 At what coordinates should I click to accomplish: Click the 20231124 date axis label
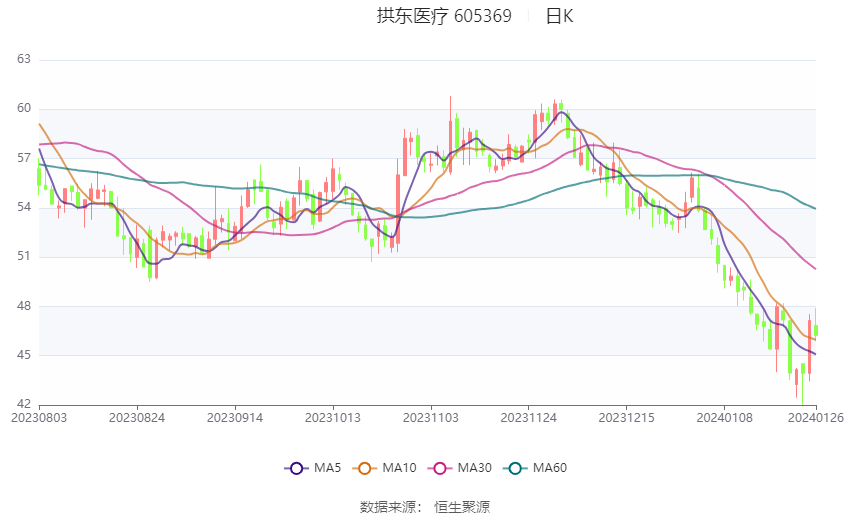coord(529,418)
